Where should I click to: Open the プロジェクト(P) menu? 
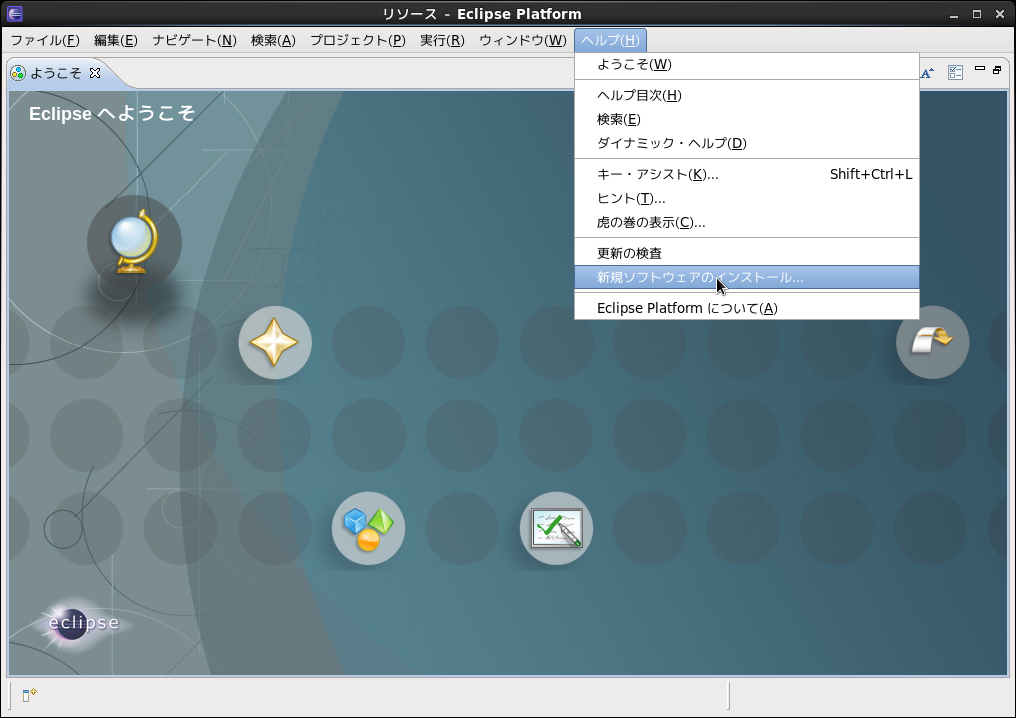click(358, 40)
